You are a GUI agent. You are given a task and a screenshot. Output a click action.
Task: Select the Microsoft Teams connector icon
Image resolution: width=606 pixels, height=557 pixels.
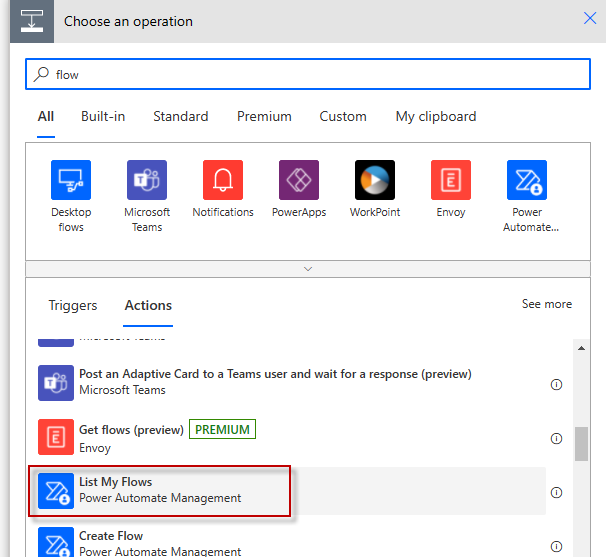point(147,180)
